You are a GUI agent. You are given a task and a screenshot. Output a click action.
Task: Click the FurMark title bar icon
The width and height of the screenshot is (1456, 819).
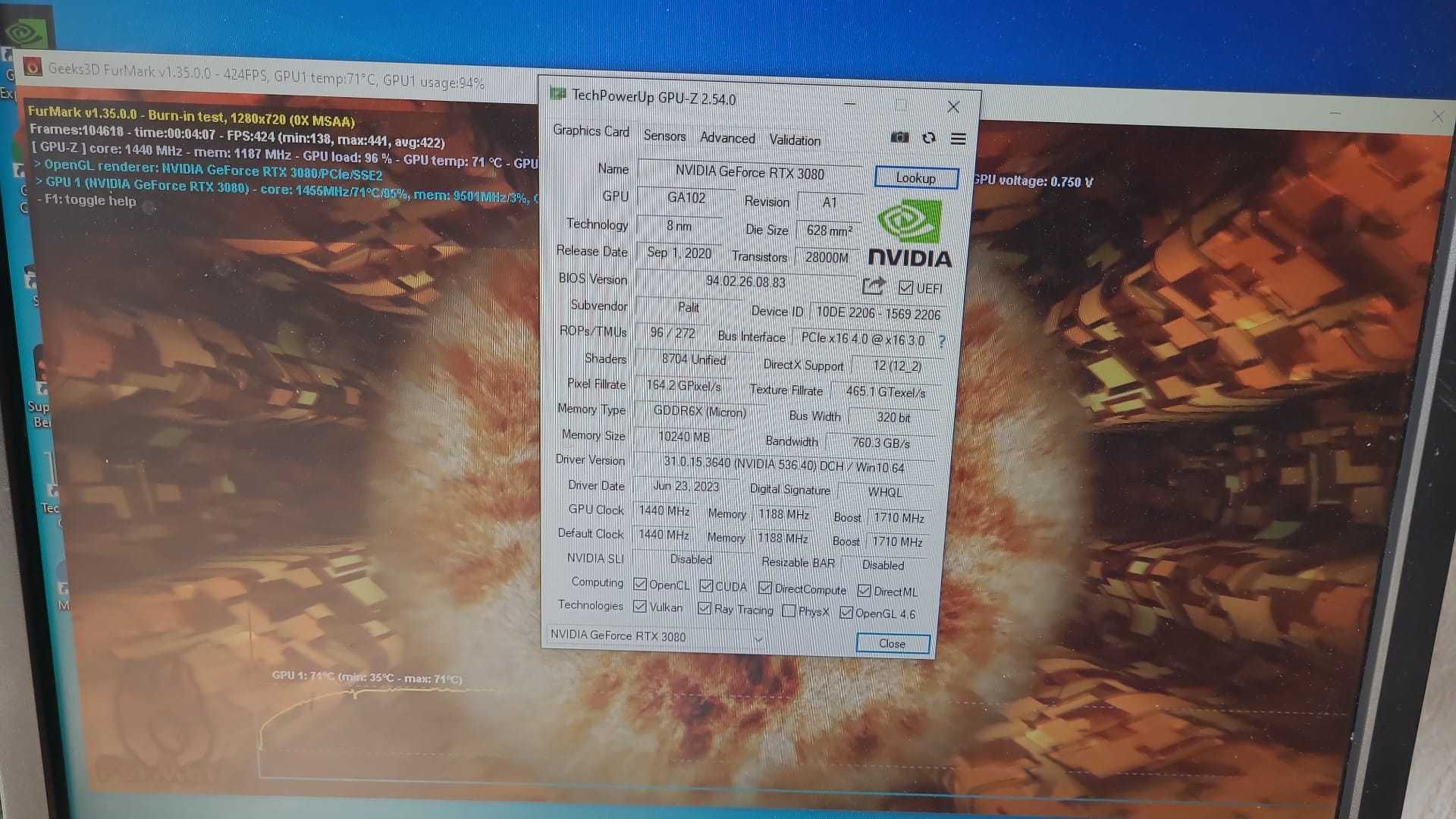tap(32, 67)
